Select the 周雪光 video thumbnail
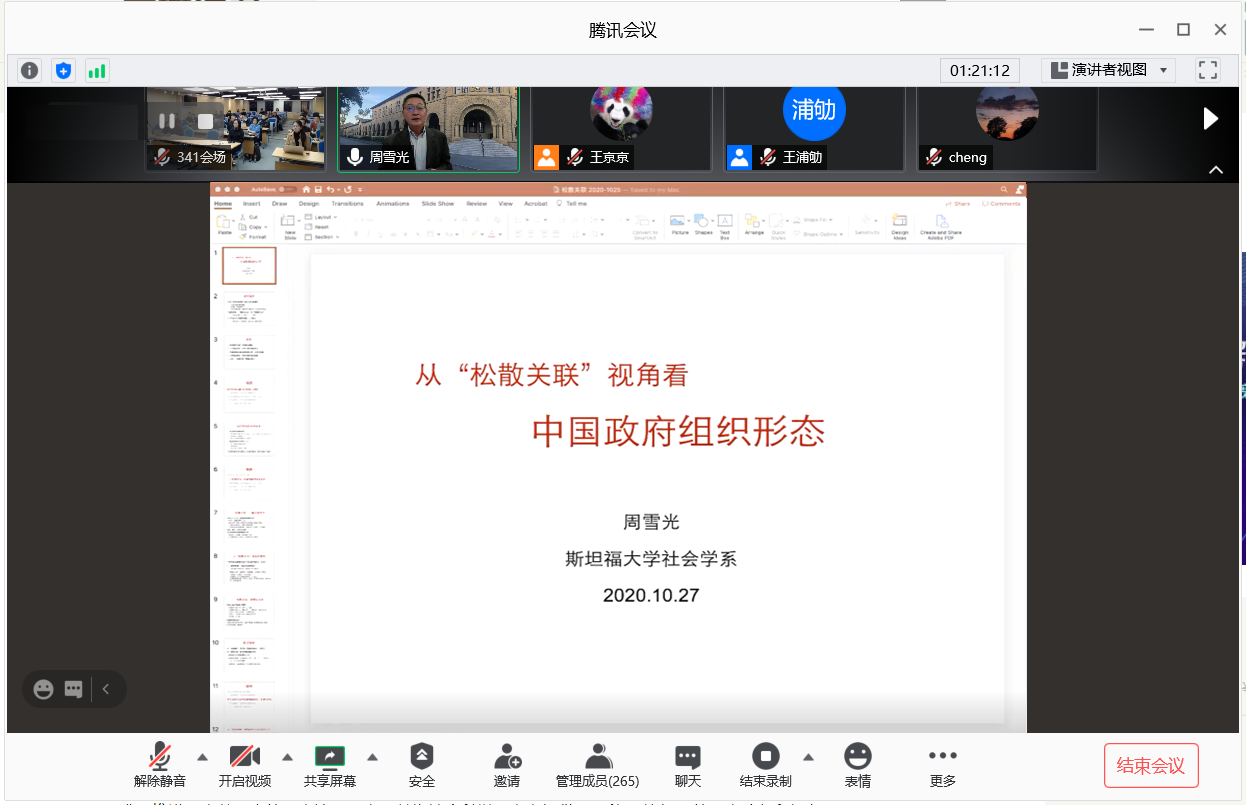 (x=428, y=130)
